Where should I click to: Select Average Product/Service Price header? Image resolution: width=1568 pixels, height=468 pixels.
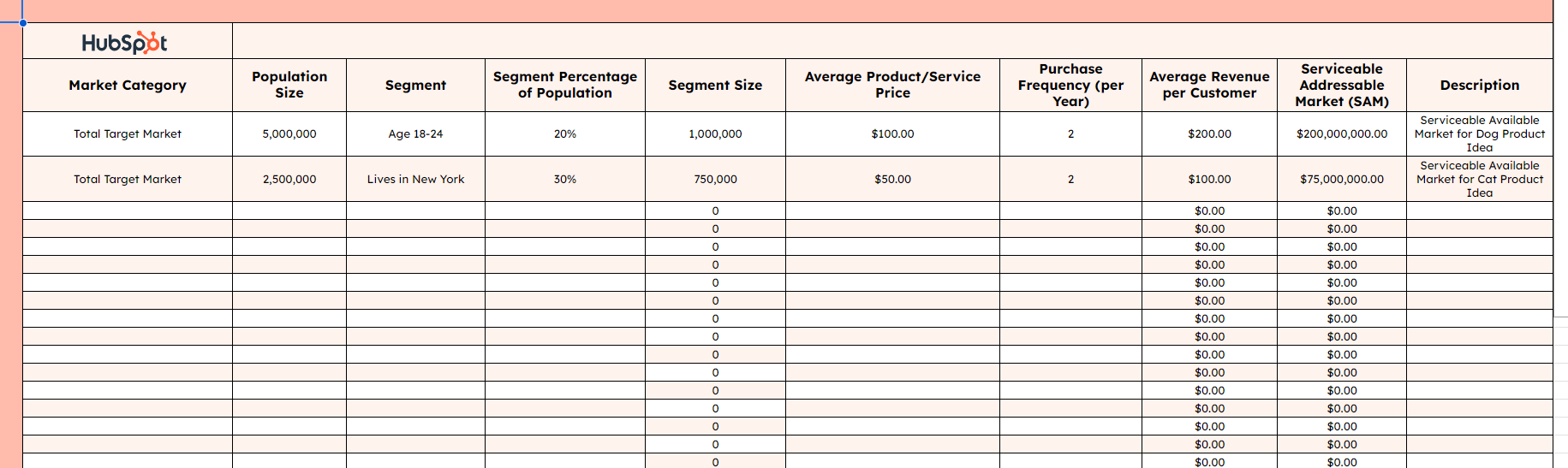pos(892,85)
